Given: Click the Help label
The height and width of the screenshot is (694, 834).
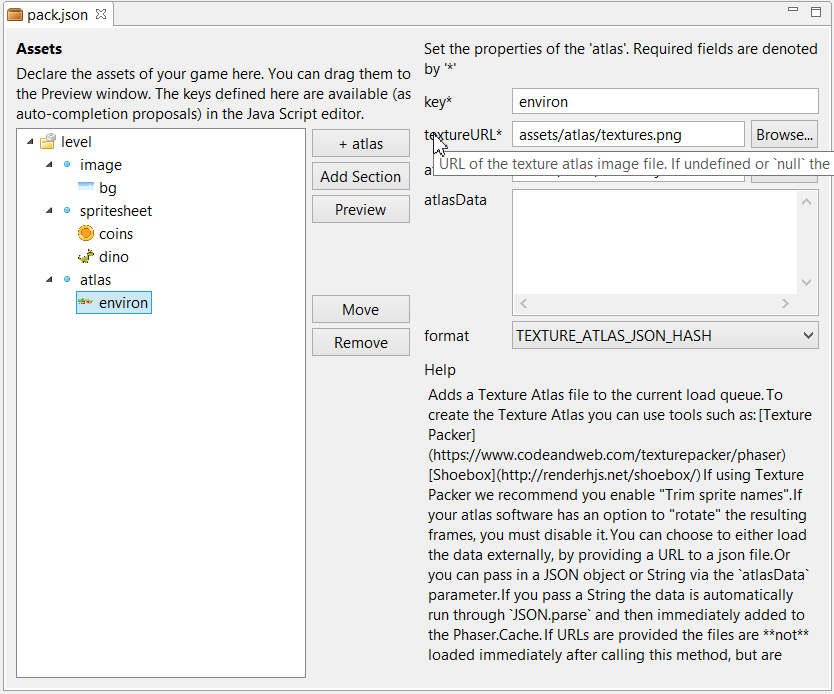Looking at the screenshot, I should tap(440, 370).
